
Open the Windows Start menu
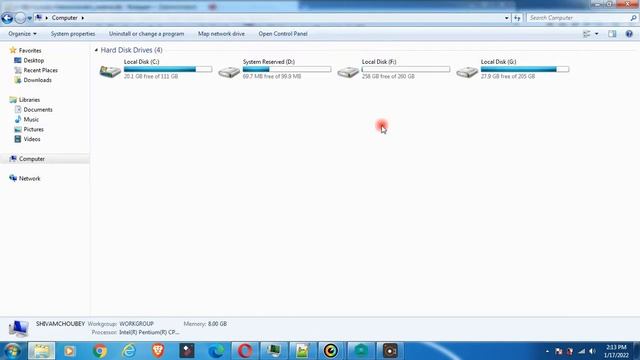tap(12, 351)
